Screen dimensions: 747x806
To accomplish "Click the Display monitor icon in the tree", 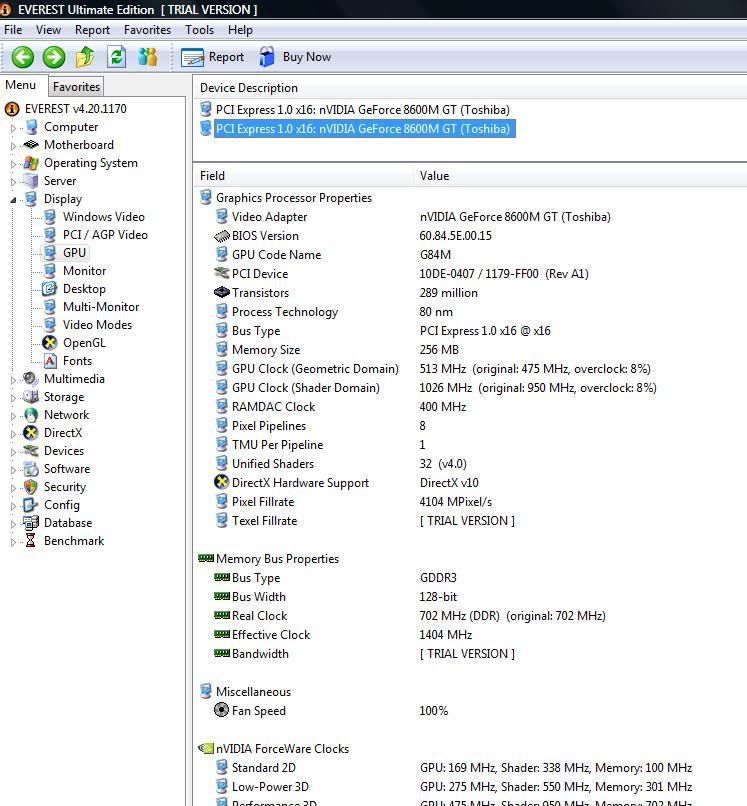I will click(x=31, y=199).
